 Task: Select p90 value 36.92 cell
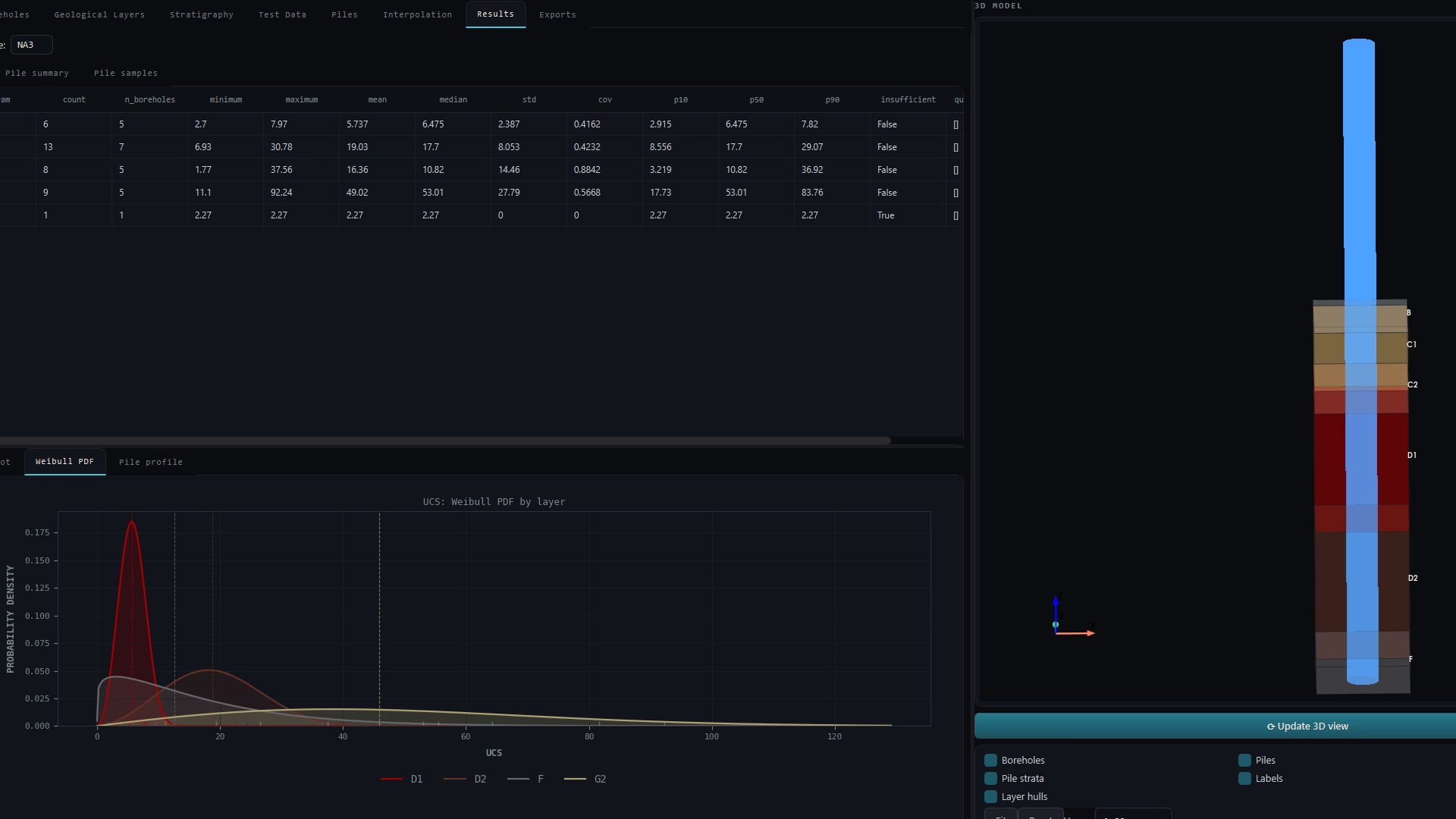click(x=833, y=170)
